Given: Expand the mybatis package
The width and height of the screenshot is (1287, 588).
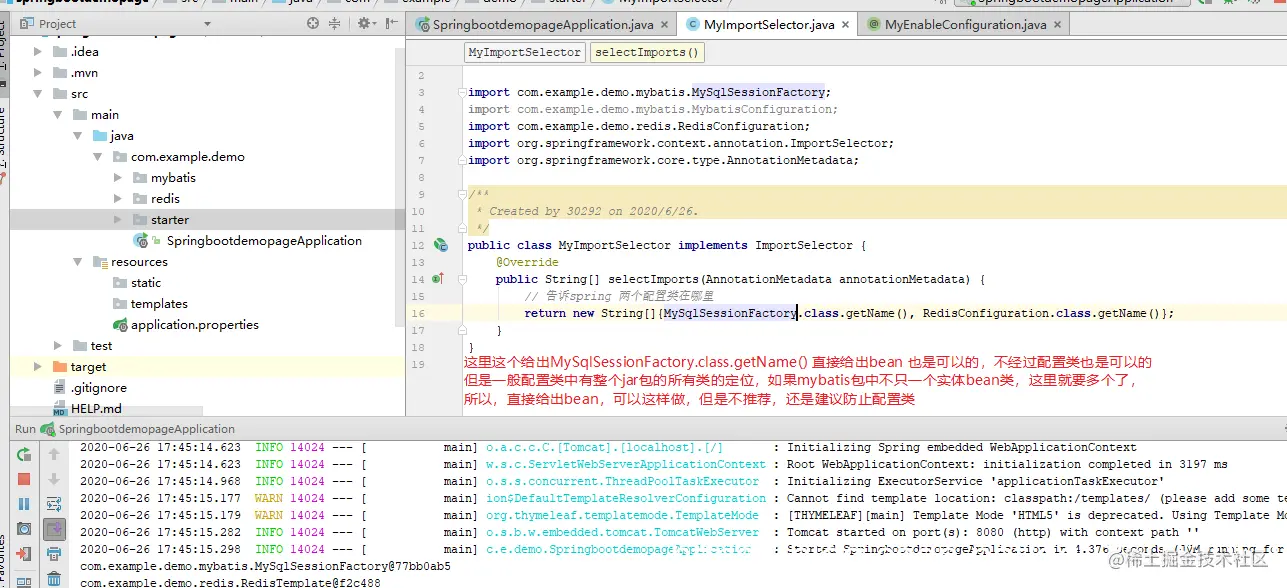Looking at the screenshot, I should pos(118,177).
